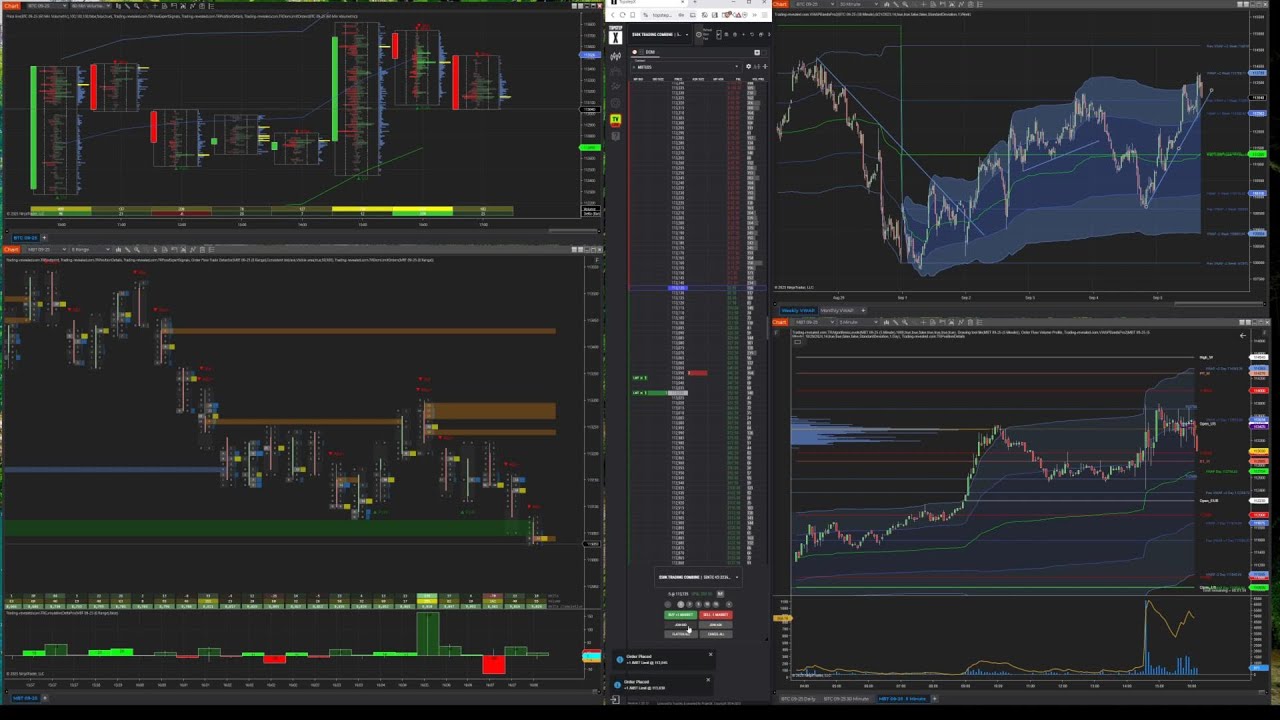Switch to the Weekly VWAP tab
1280x720 pixels.
tap(798, 310)
